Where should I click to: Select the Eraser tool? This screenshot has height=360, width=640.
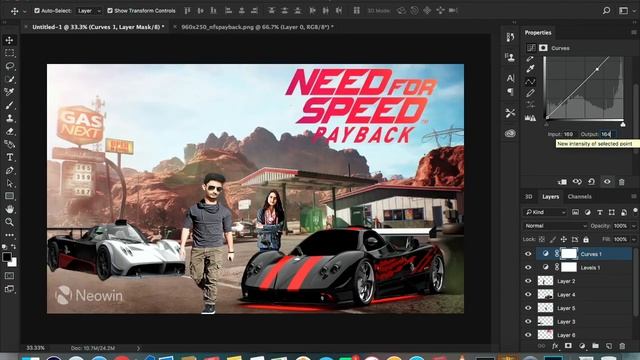(9, 131)
